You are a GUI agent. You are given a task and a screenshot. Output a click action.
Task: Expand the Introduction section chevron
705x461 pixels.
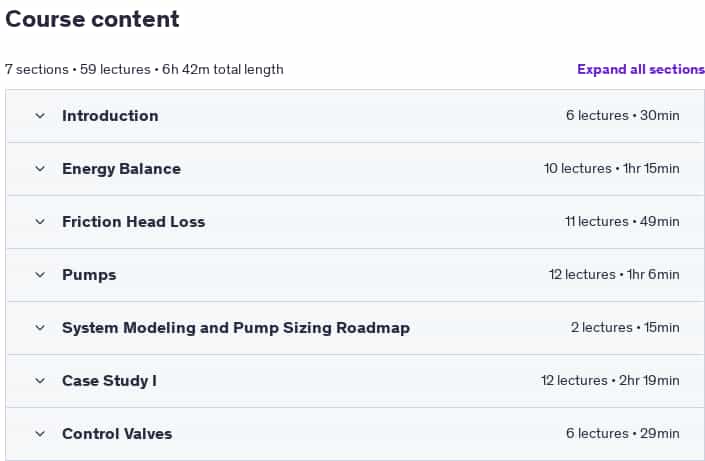click(40, 116)
